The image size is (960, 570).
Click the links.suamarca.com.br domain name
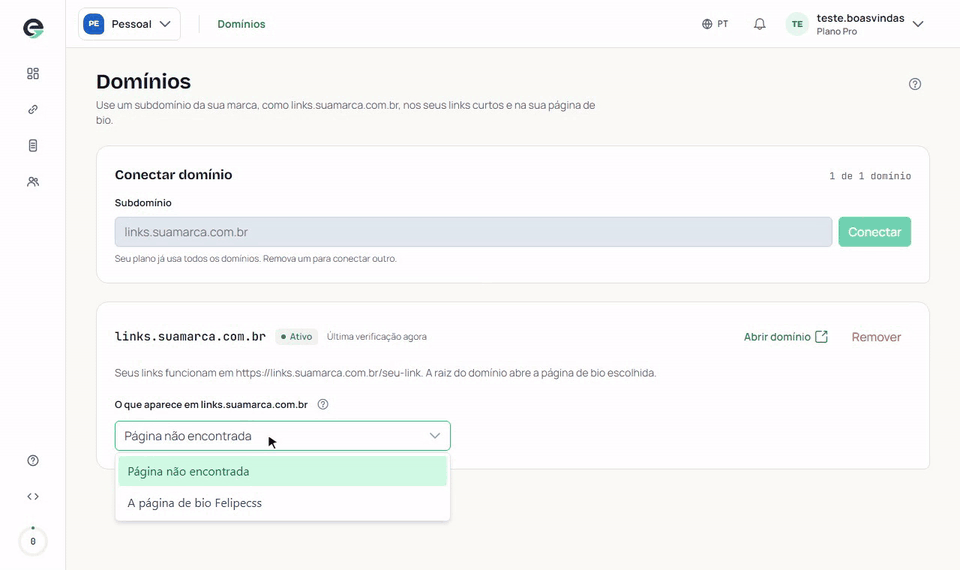[190, 336]
